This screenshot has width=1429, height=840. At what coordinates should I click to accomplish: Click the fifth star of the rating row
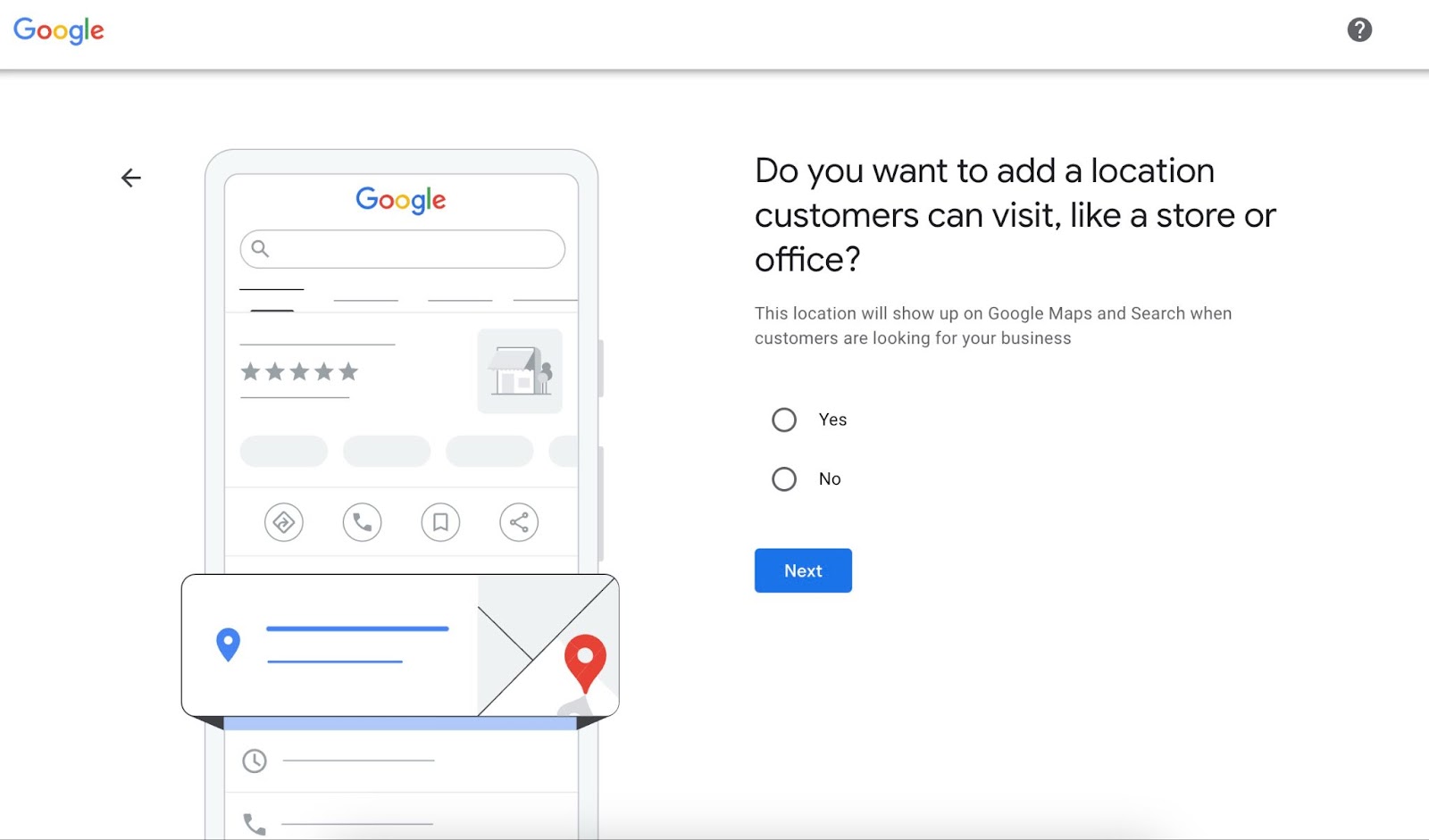(348, 372)
